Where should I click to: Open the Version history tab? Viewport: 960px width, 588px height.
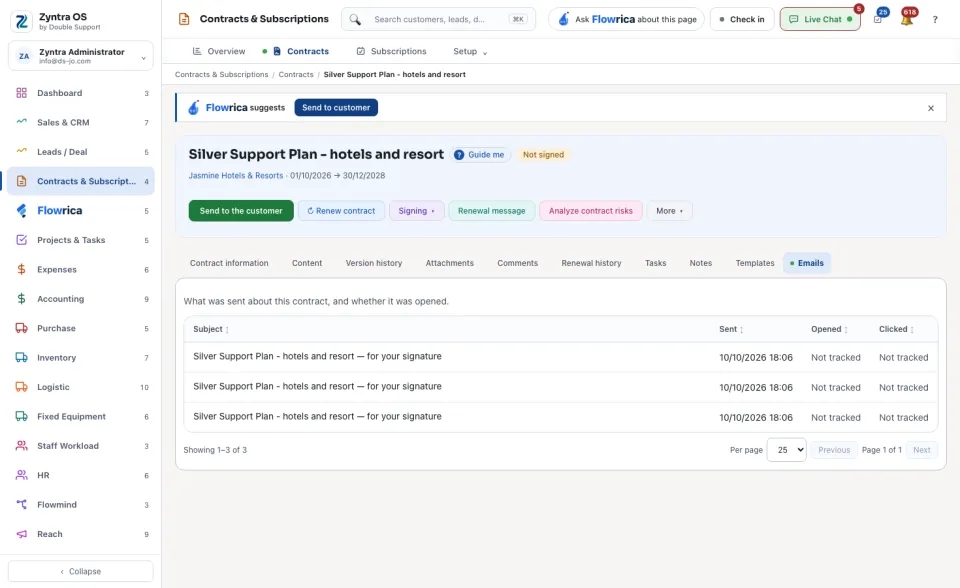click(x=374, y=263)
